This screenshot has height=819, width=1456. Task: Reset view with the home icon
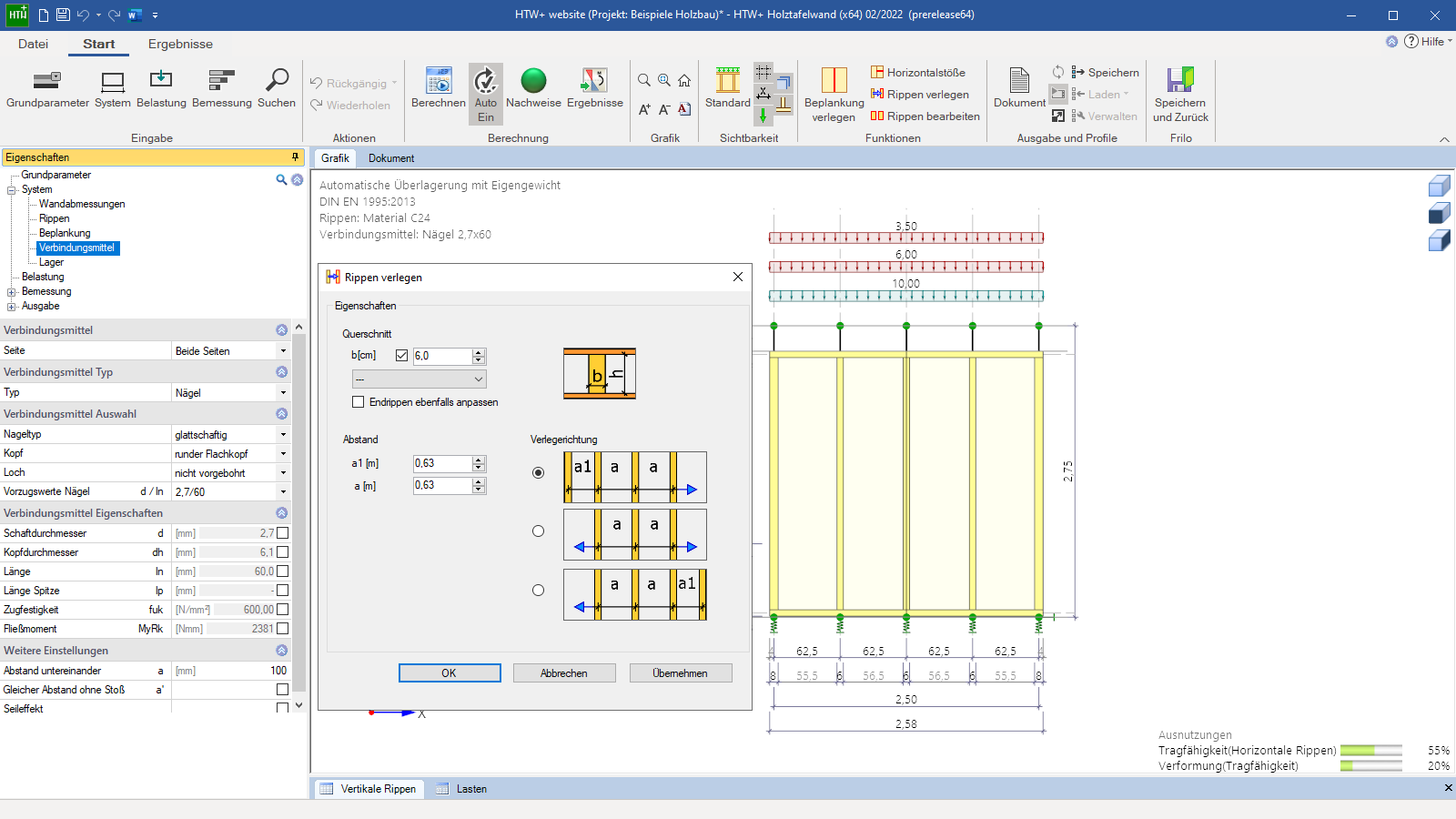pyautogui.click(x=684, y=80)
